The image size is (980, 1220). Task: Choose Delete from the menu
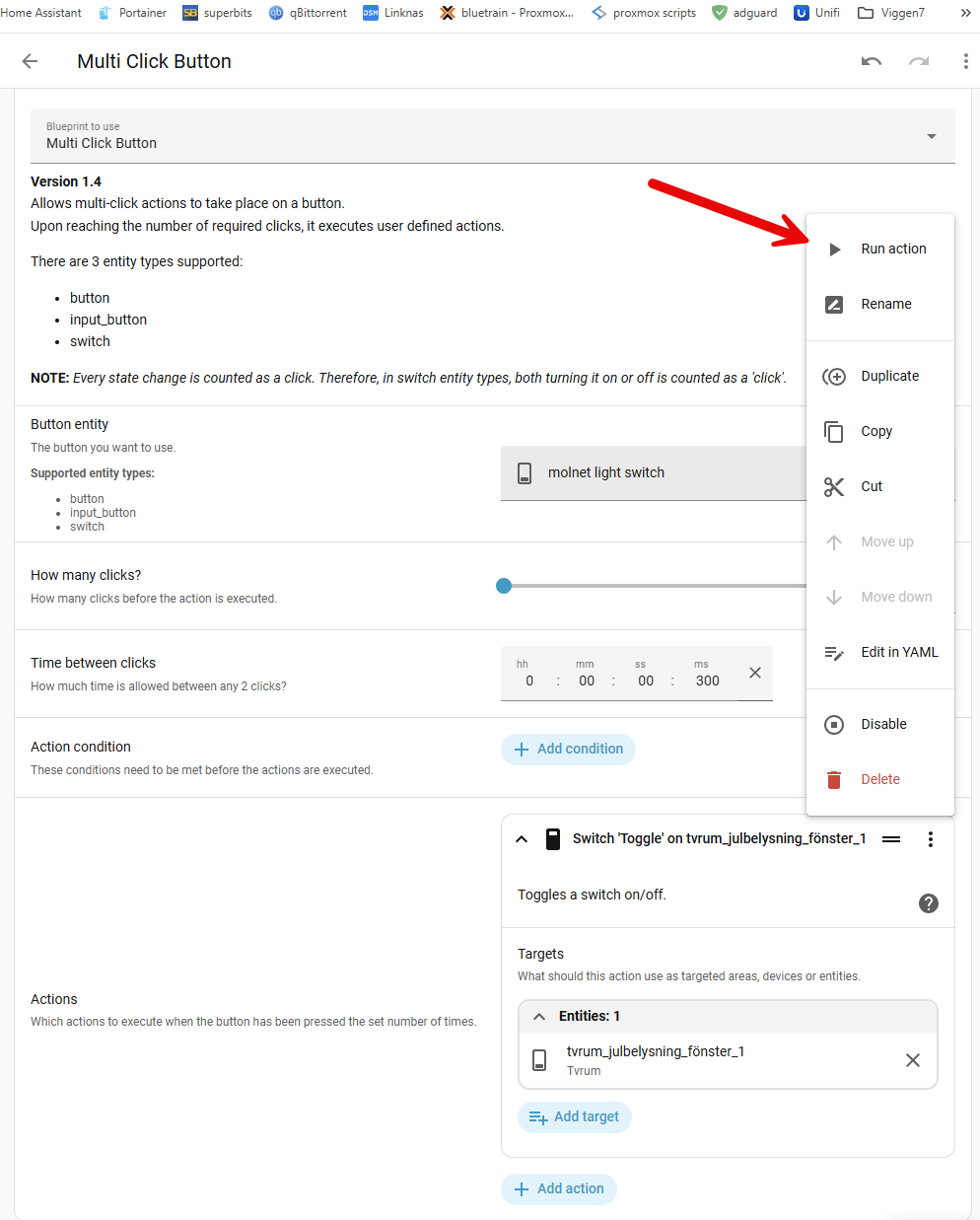coord(880,780)
